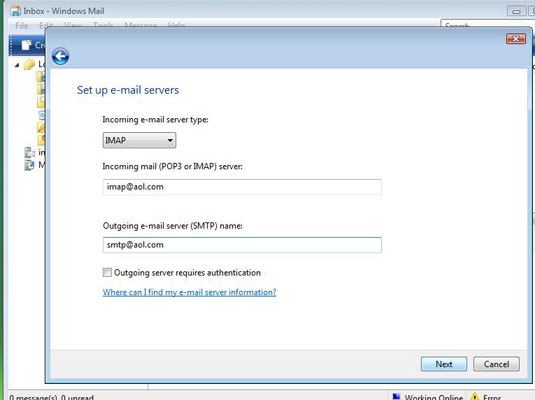This screenshot has height=400, width=535.
Task: Click the Error warning icon in status bar
Action: [475, 397]
